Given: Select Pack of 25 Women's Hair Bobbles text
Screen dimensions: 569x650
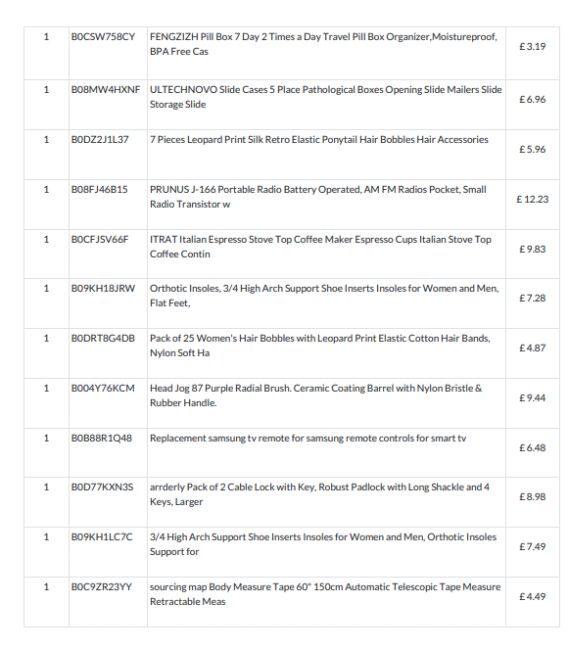Looking at the screenshot, I should [320, 346].
